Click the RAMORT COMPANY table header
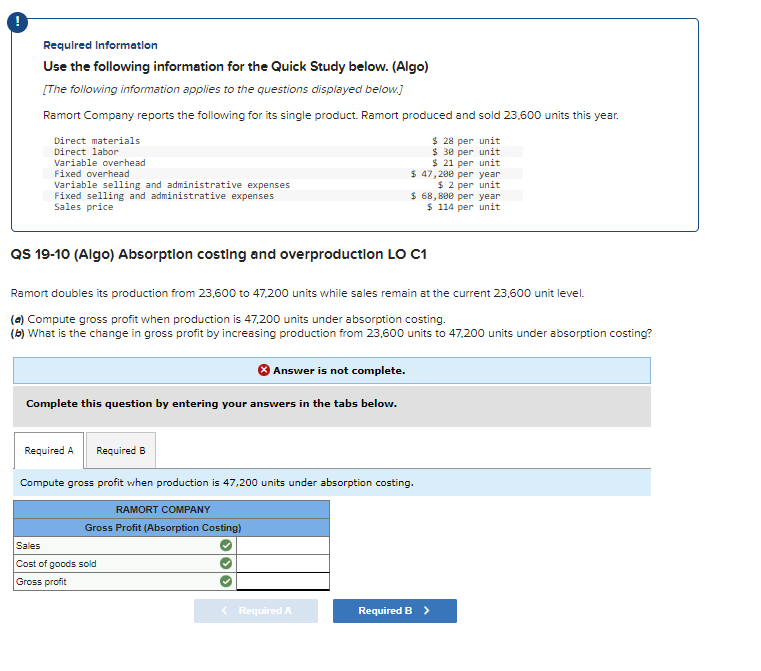This screenshot has height=671, width=761. (171, 509)
